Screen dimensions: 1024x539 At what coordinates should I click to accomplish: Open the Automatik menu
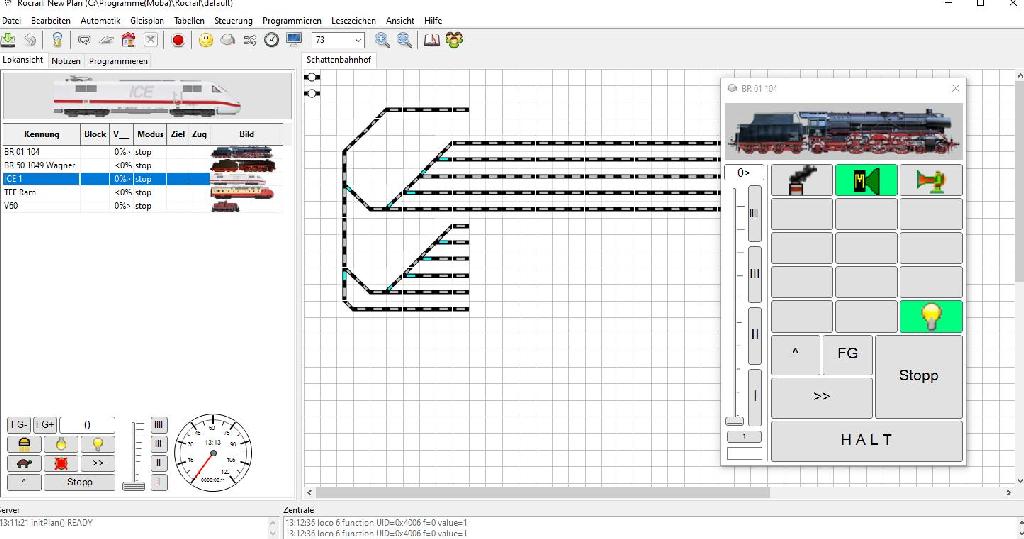pos(100,20)
